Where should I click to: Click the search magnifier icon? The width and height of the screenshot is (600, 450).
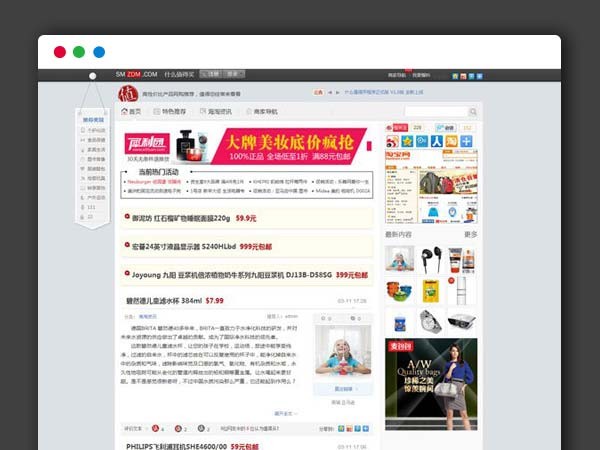471,111
